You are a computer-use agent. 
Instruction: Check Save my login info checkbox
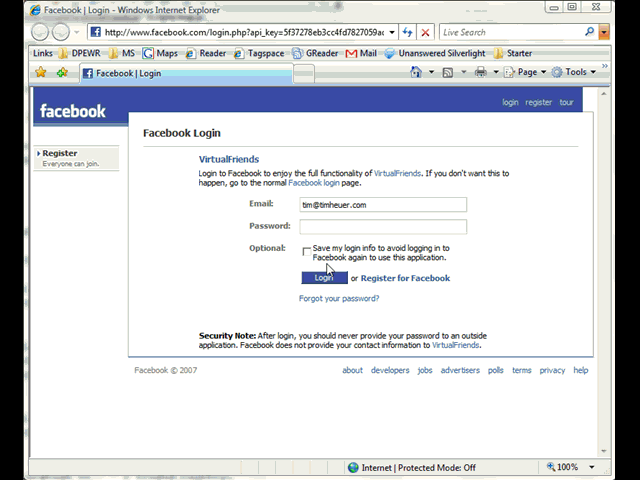(307, 251)
